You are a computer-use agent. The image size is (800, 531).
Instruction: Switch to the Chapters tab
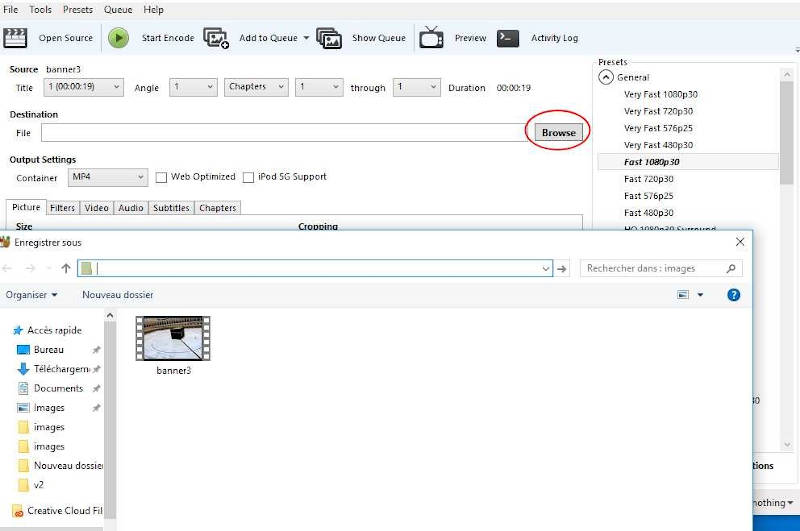tap(217, 208)
